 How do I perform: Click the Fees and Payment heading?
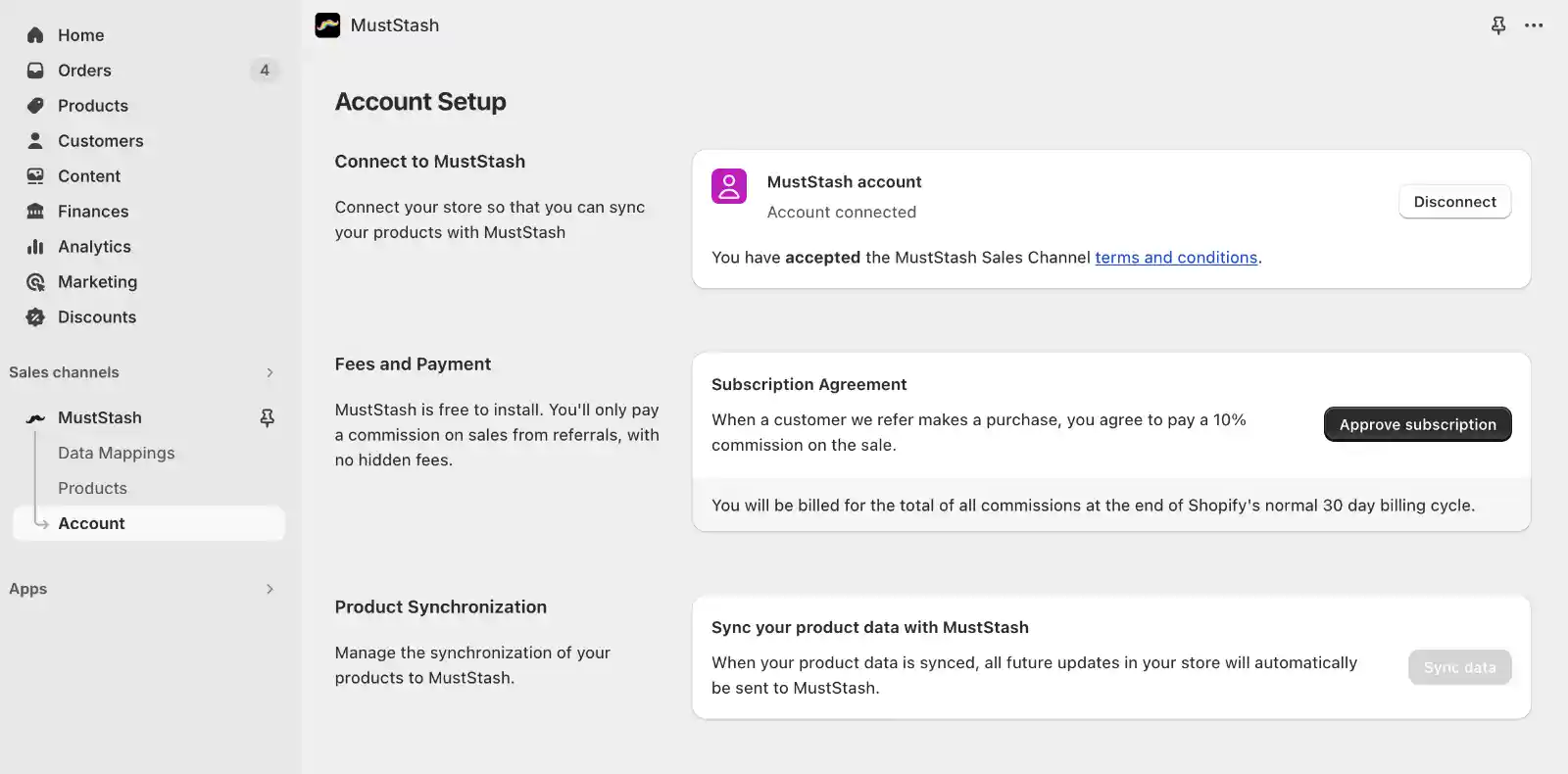tap(413, 364)
